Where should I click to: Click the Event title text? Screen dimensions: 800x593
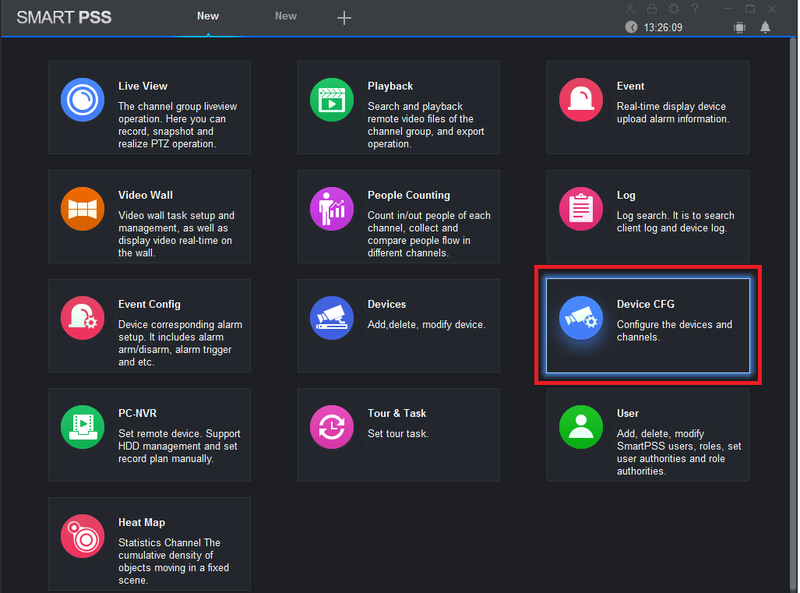(x=631, y=86)
